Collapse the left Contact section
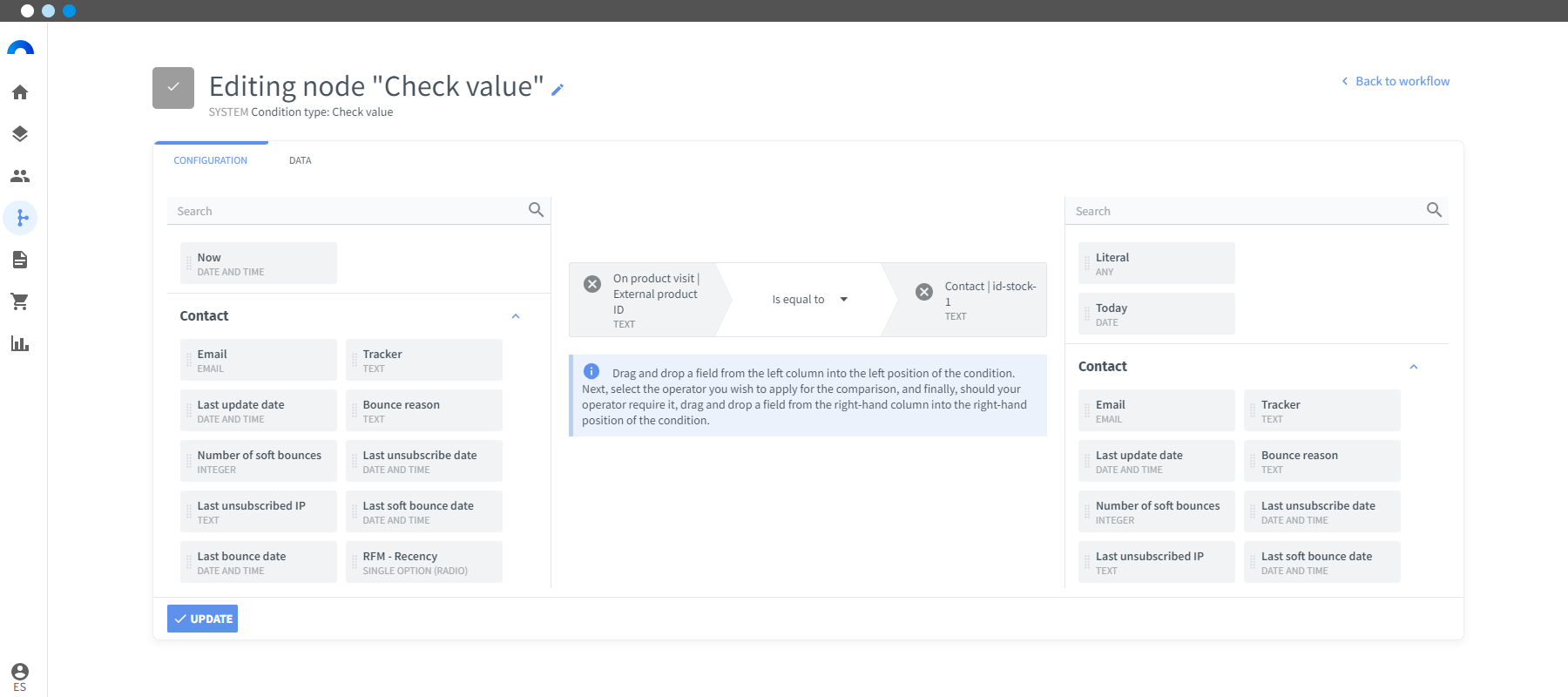1568x697 pixels. pos(516,316)
